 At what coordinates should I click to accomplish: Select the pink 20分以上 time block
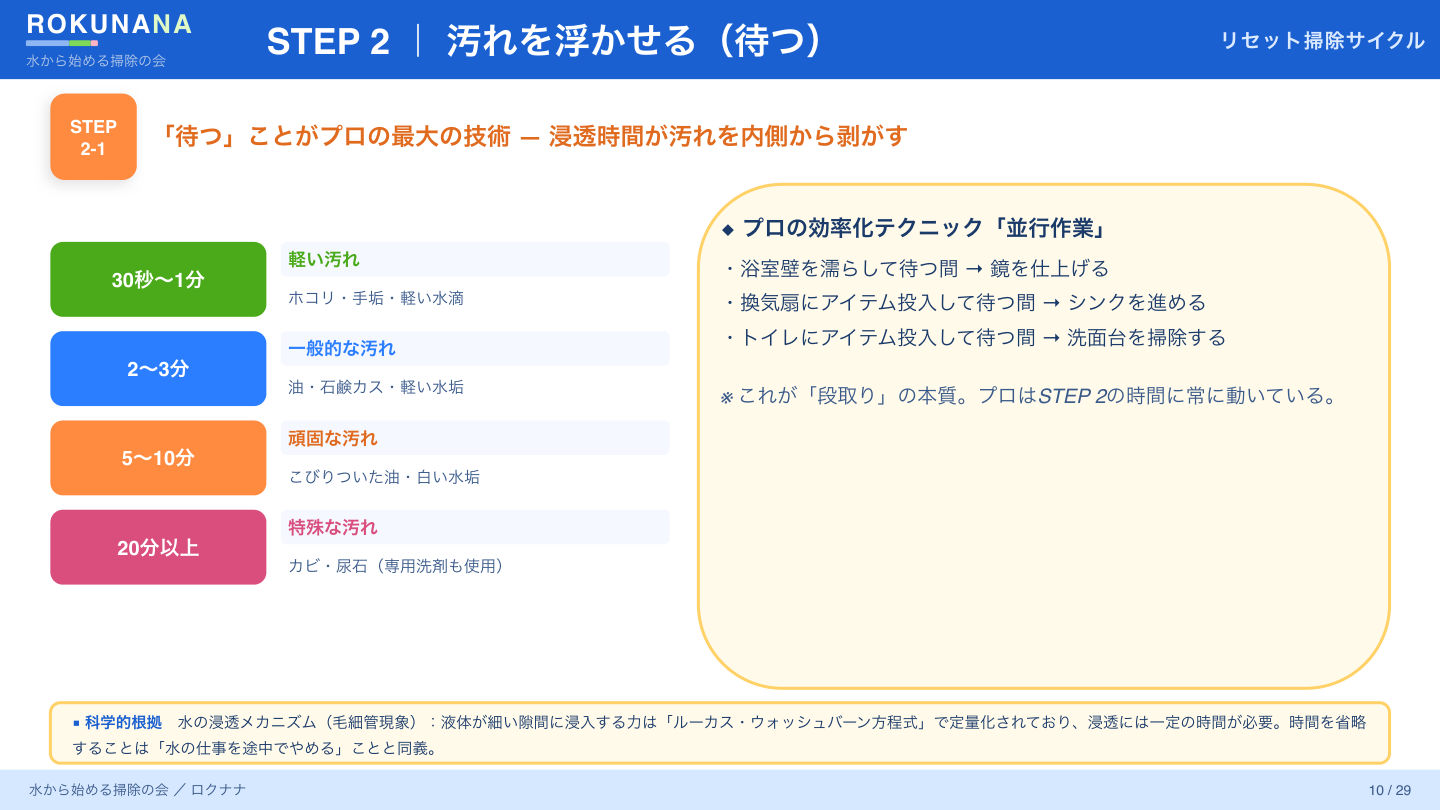pos(158,548)
